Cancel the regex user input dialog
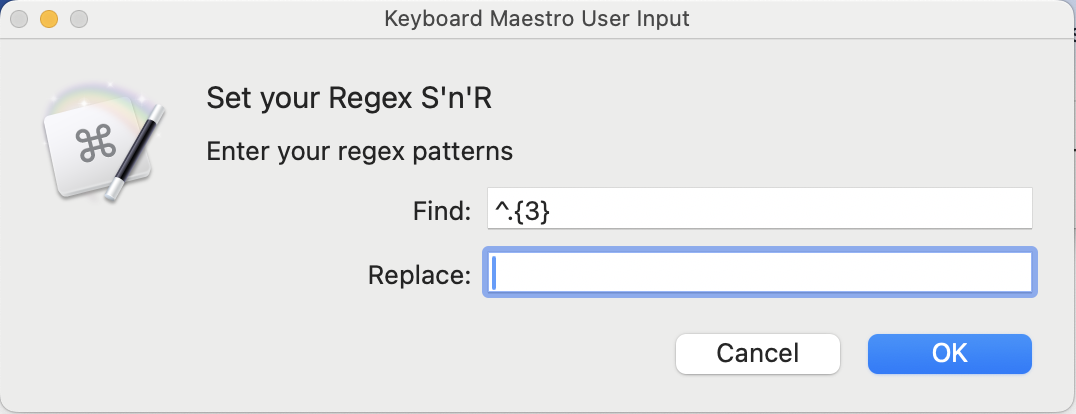Screen dimensions: 1076x414 757,353
